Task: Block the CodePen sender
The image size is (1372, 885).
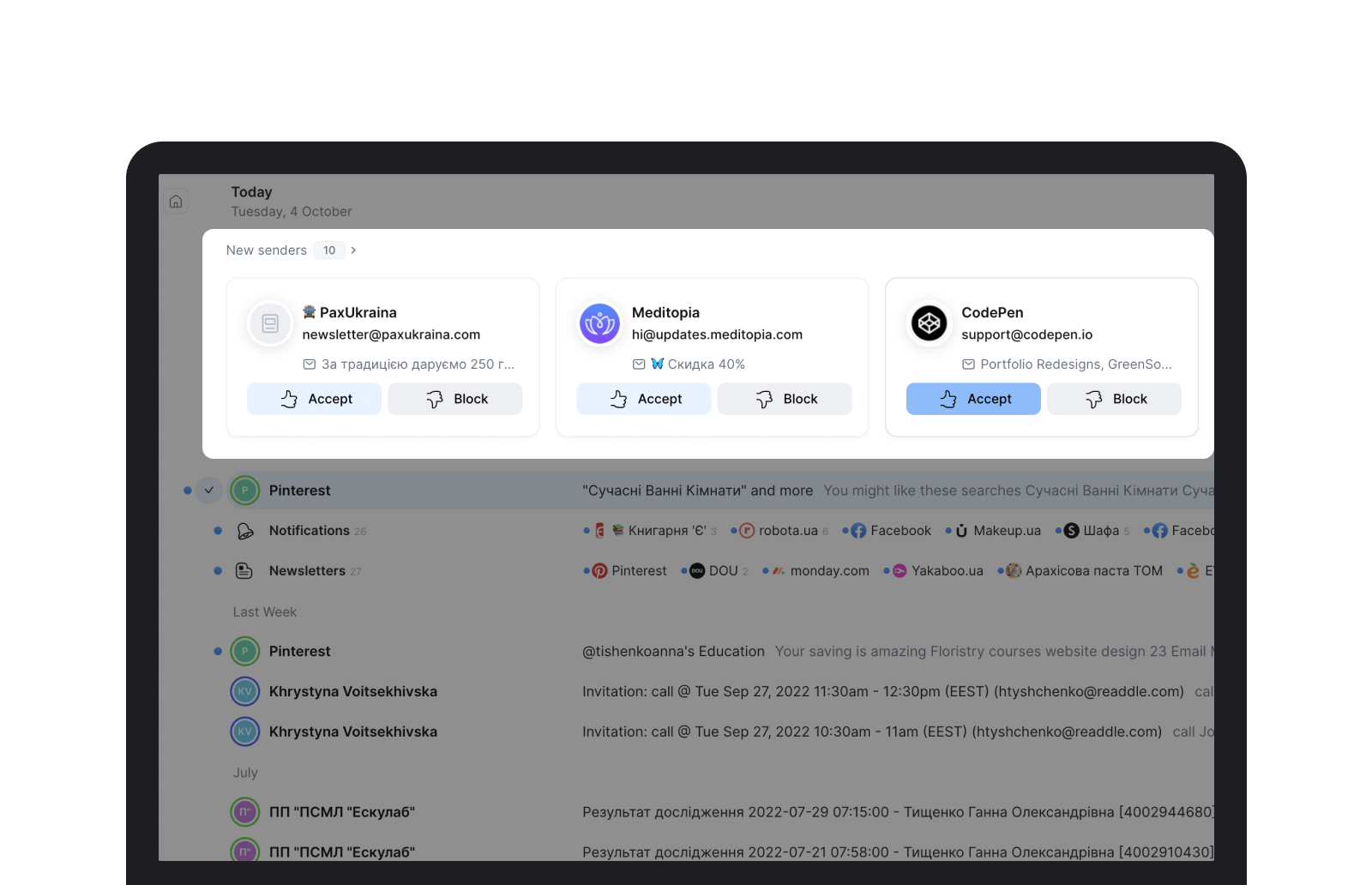Action: tap(1114, 399)
